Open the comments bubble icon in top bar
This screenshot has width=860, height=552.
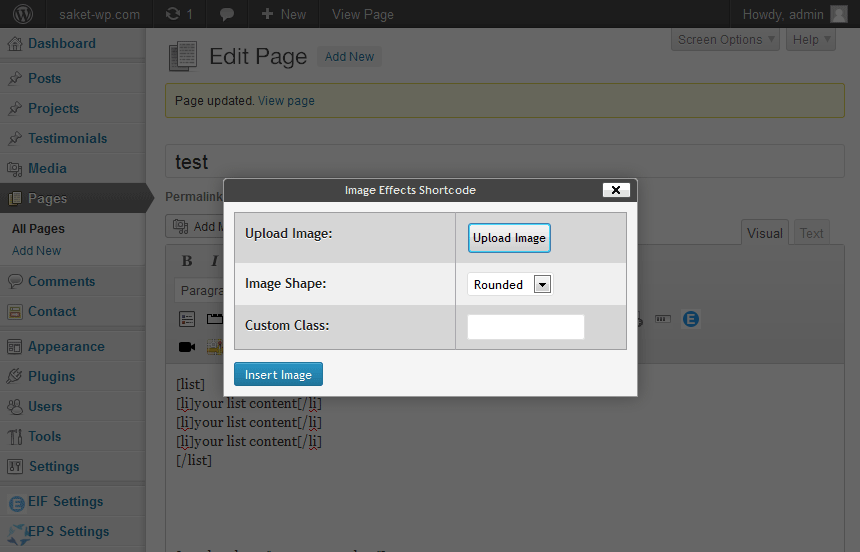227,14
